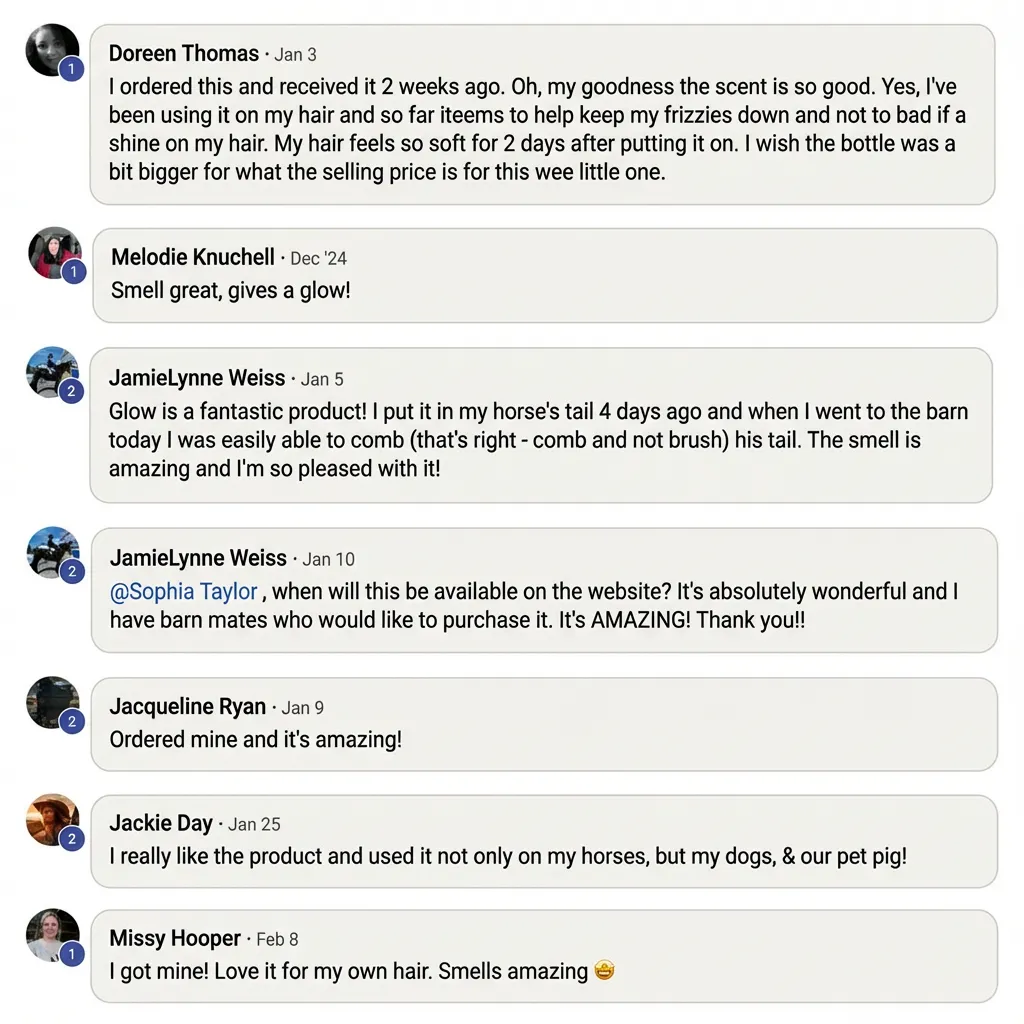Open Melodie Knuchell's name link
The image size is (1024, 1024).
pos(193,257)
